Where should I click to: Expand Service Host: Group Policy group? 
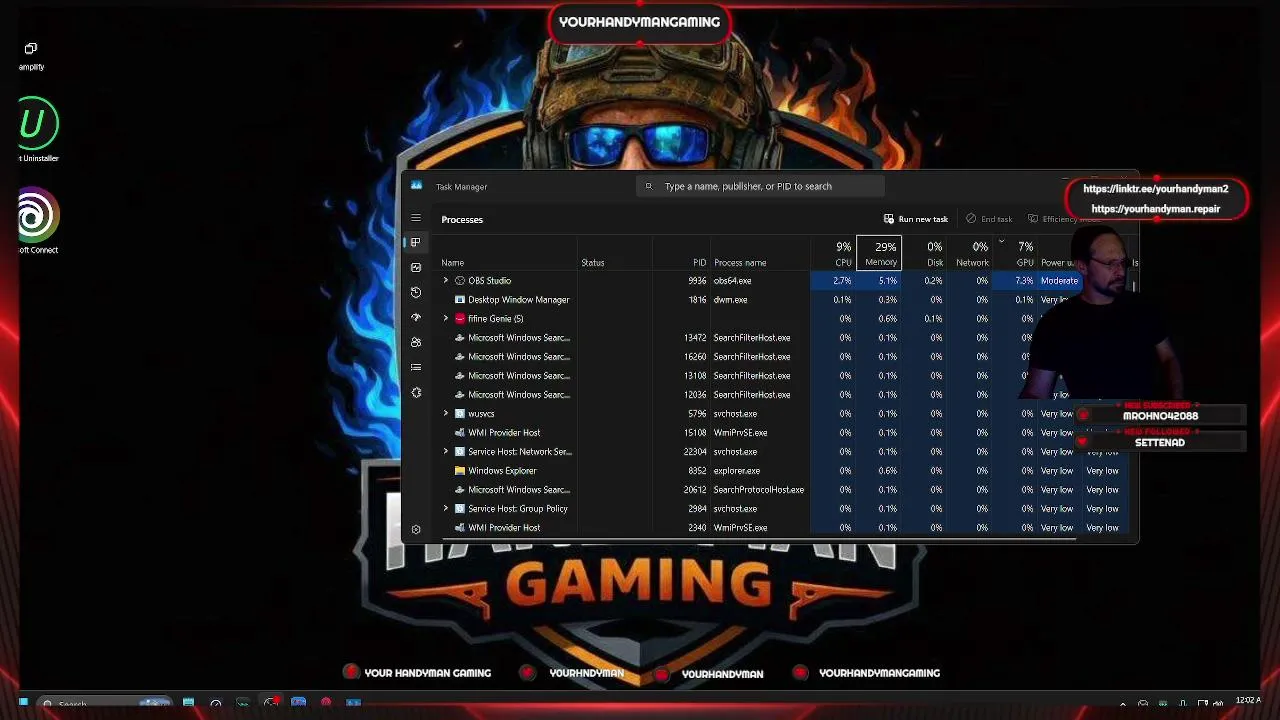tap(446, 508)
